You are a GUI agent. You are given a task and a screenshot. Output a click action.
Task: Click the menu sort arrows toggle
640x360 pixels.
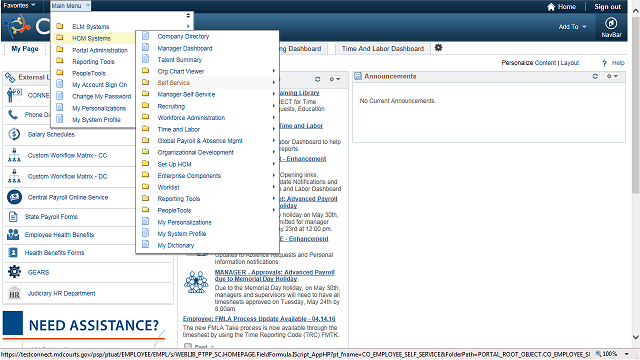188,16
